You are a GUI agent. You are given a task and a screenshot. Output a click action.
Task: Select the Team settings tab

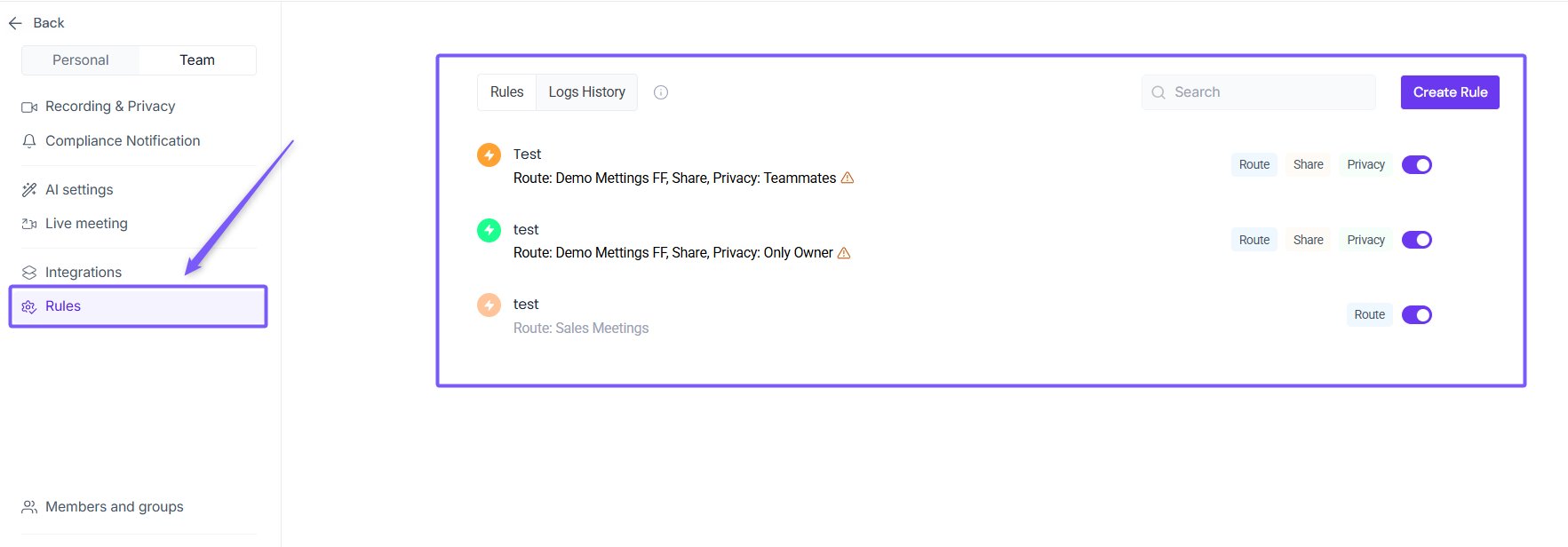[x=197, y=60]
